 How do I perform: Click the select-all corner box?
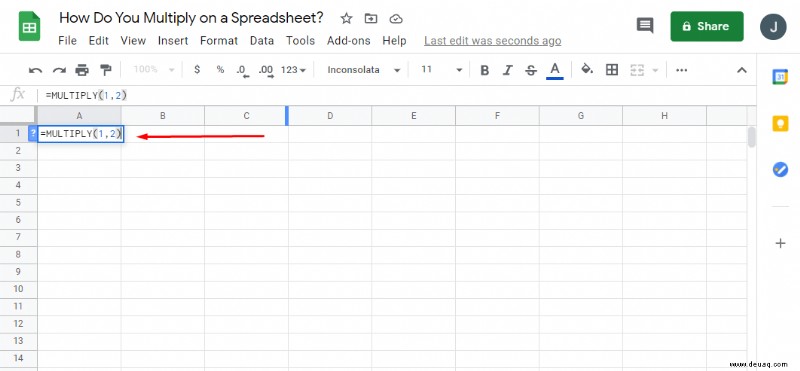[18, 115]
